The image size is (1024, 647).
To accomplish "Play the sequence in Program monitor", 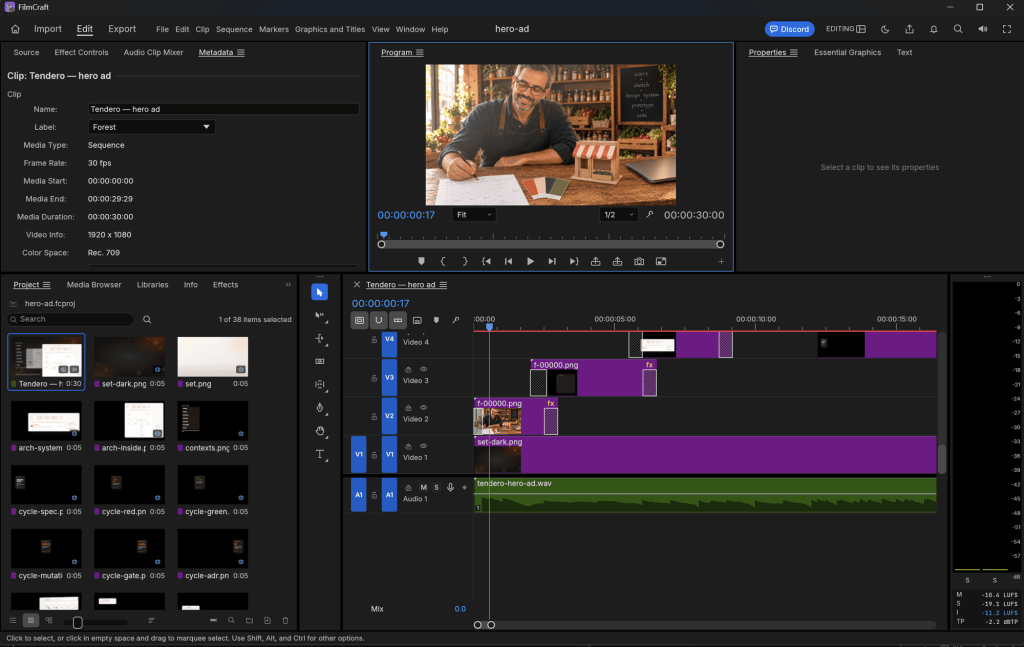I will (x=530, y=261).
